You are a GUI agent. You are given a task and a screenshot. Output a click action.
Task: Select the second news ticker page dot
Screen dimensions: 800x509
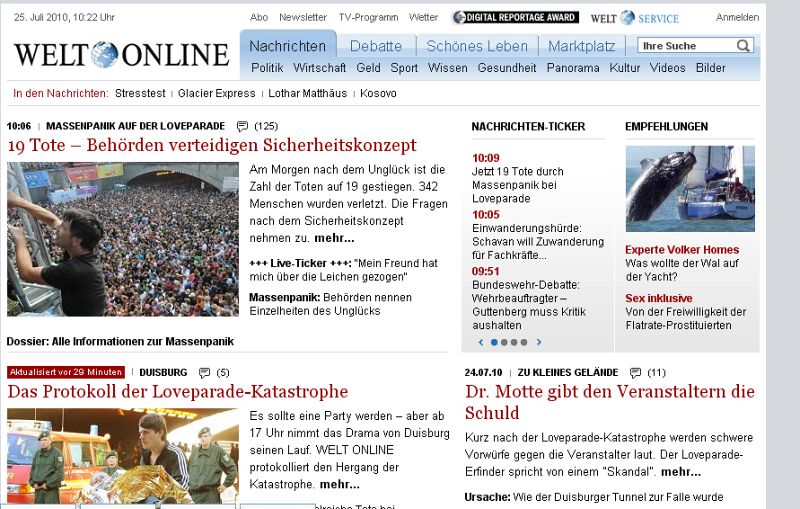pyautogui.click(x=504, y=342)
